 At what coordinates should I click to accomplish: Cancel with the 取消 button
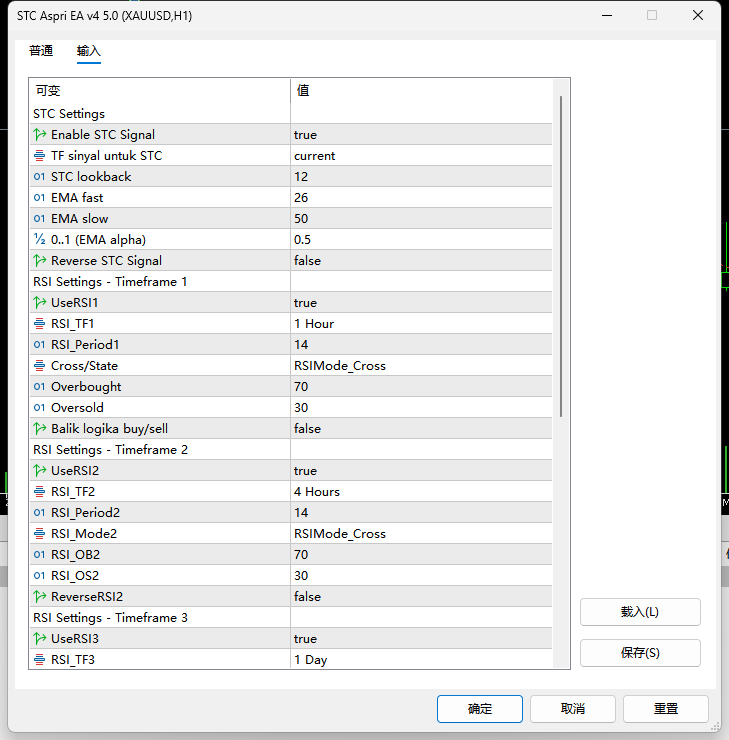click(x=572, y=709)
